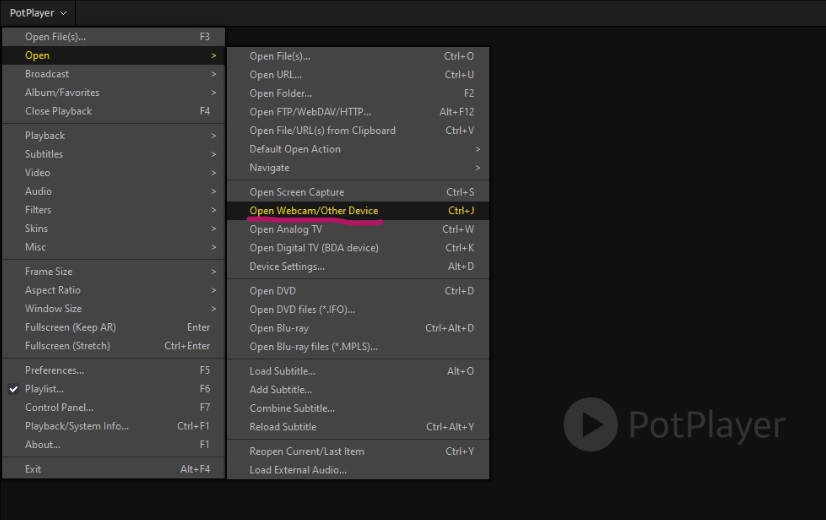Select Open Folder... entry
This screenshot has height=520, width=826.
click(281, 93)
